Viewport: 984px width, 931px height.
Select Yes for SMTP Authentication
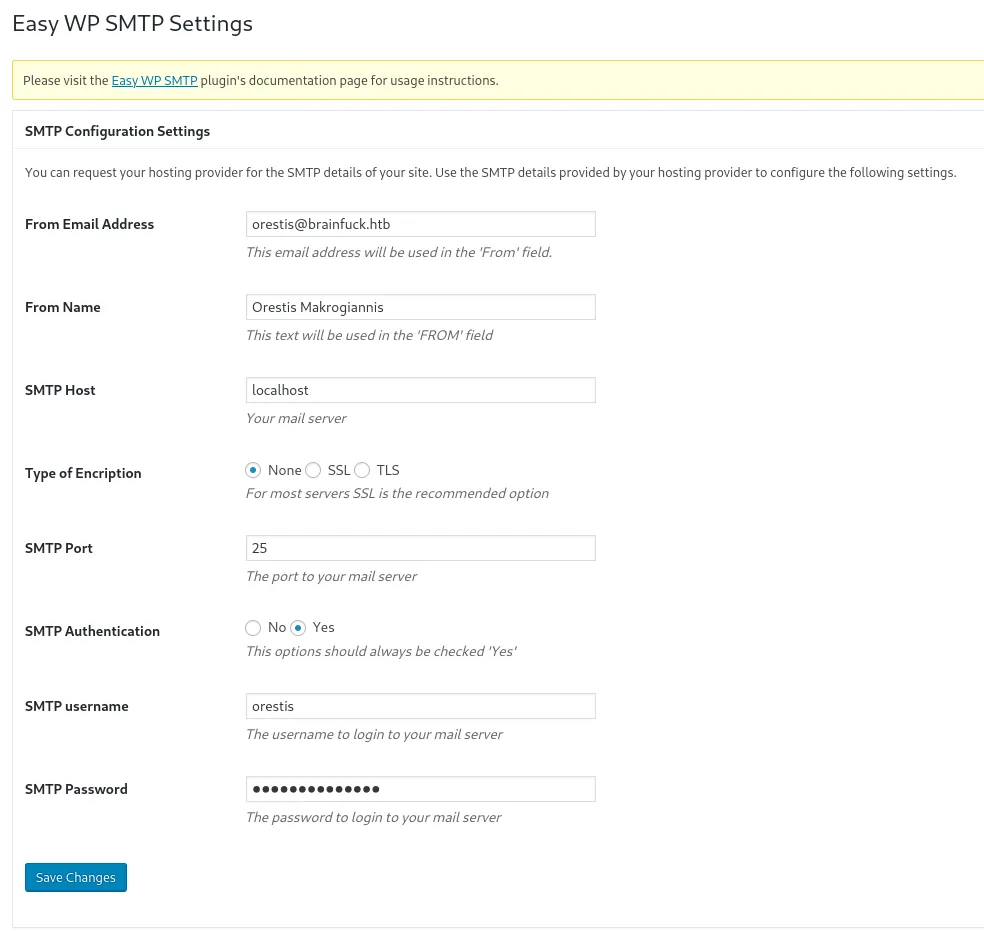pos(298,627)
